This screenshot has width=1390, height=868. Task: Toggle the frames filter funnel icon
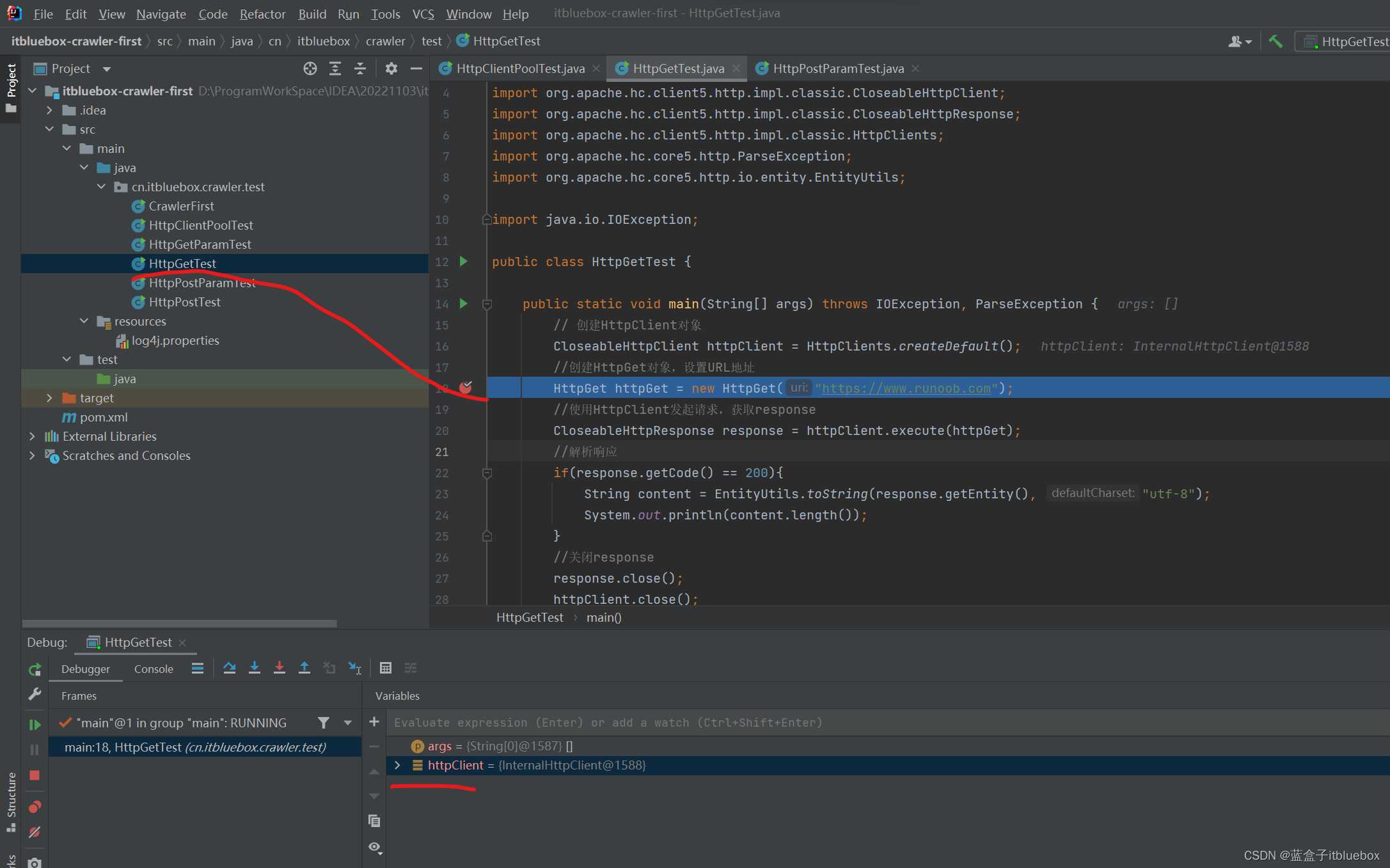[x=324, y=723]
